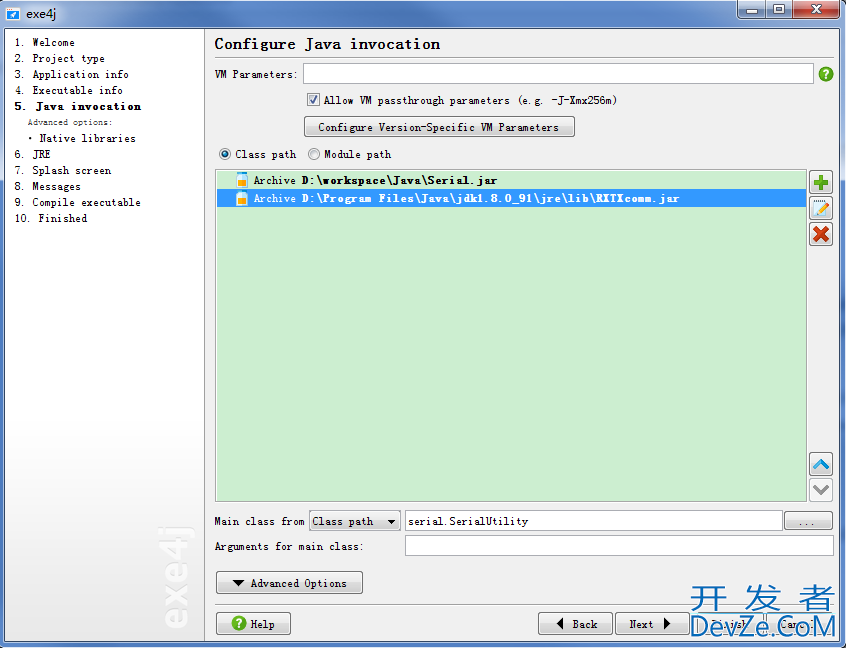The height and width of the screenshot is (648, 846).
Task: Add a new class path entry
Action: [x=821, y=182]
